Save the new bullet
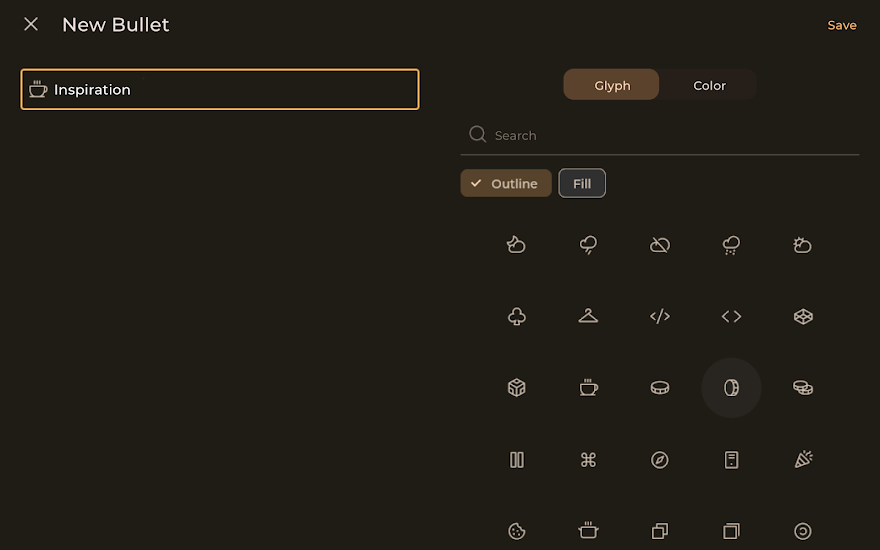The height and width of the screenshot is (550, 880). [x=841, y=25]
